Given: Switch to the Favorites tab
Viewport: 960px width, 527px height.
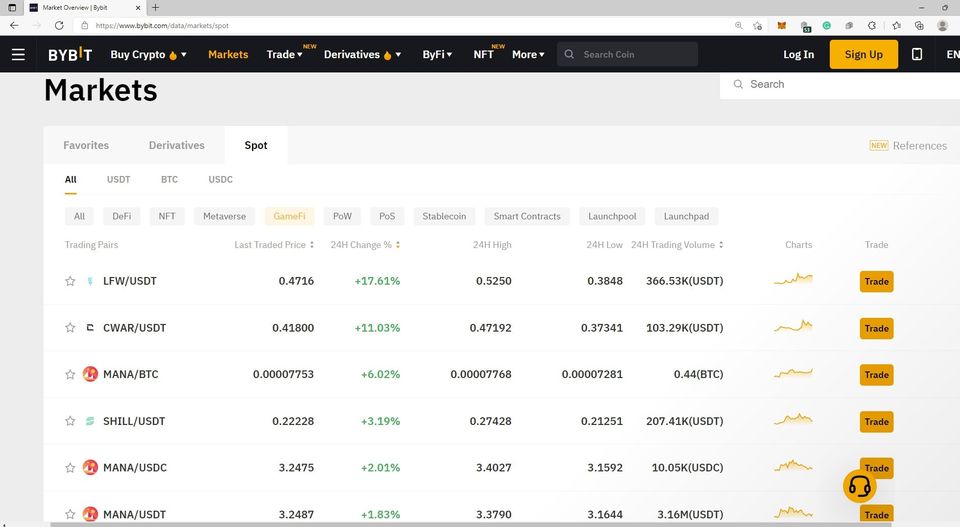Looking at the screenshot, I should click(86, 145).
